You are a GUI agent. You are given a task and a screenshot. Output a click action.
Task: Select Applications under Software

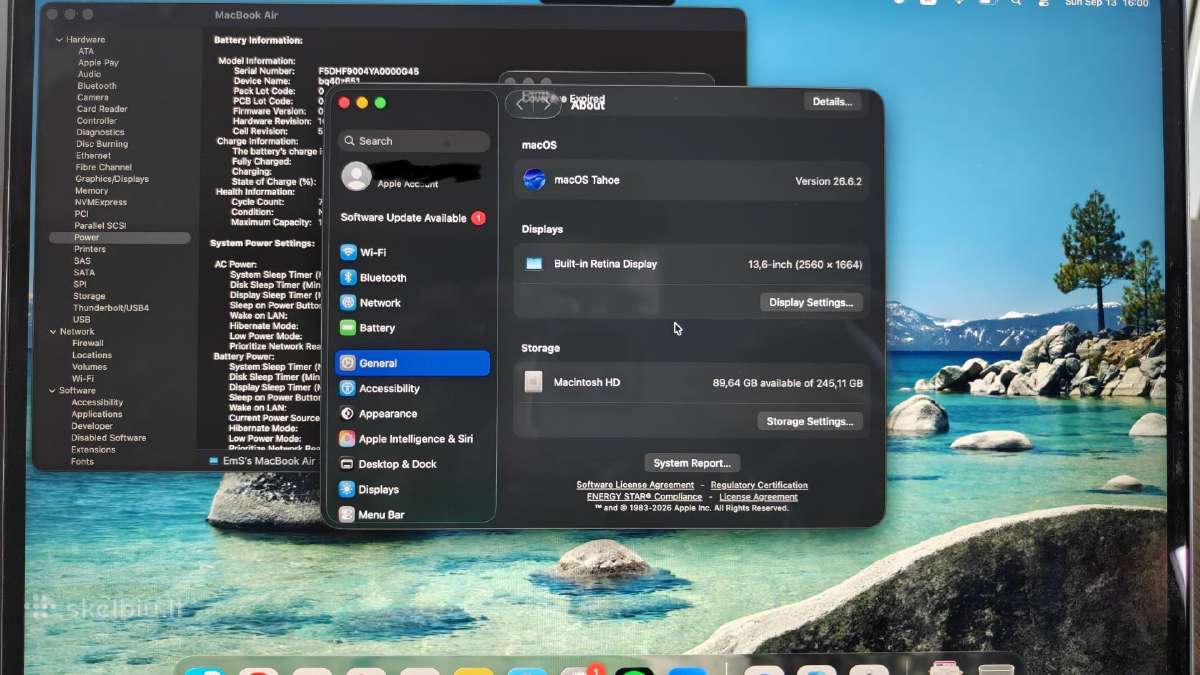click(x=96, y=414)
